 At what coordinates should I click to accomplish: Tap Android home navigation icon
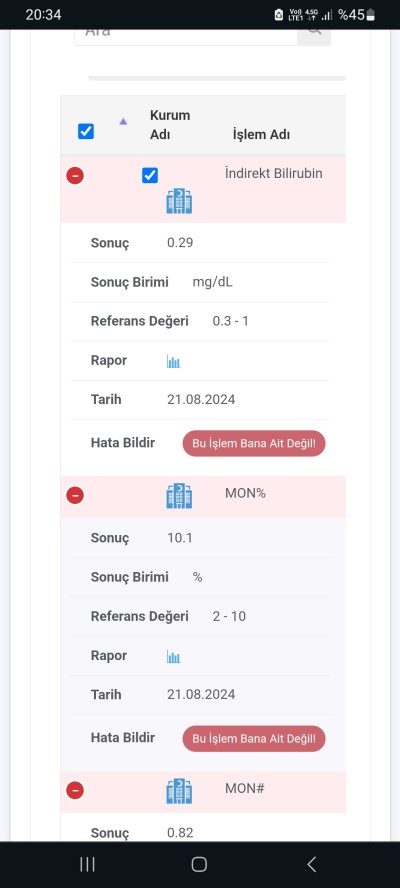(199, 864)
